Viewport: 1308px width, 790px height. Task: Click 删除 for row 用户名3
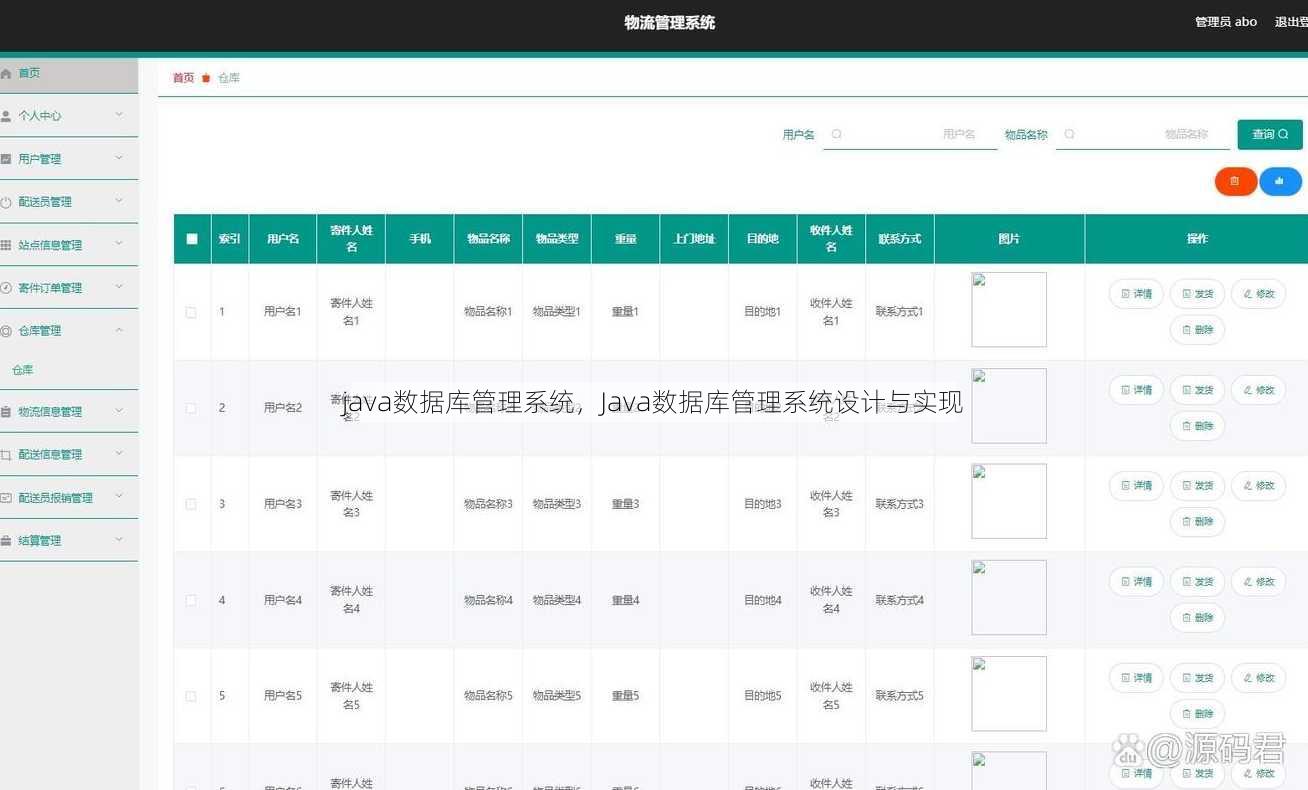click(1197, 522)
